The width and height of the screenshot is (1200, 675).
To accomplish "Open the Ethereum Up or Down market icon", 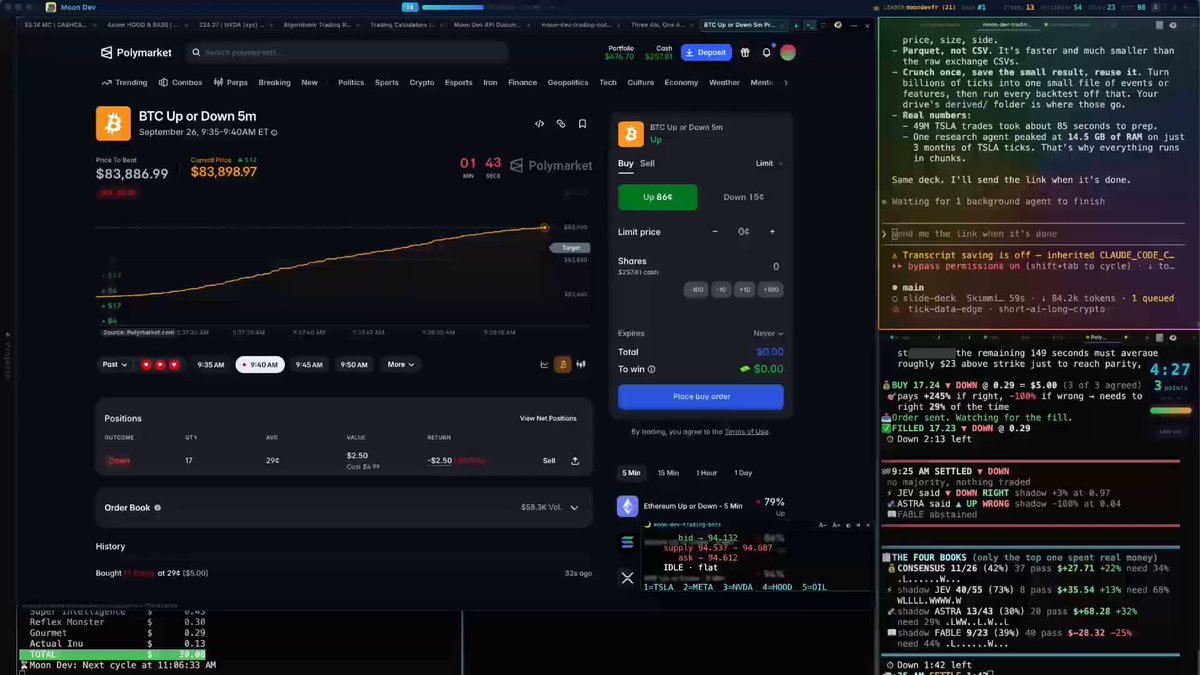I will tap(628, 507).
